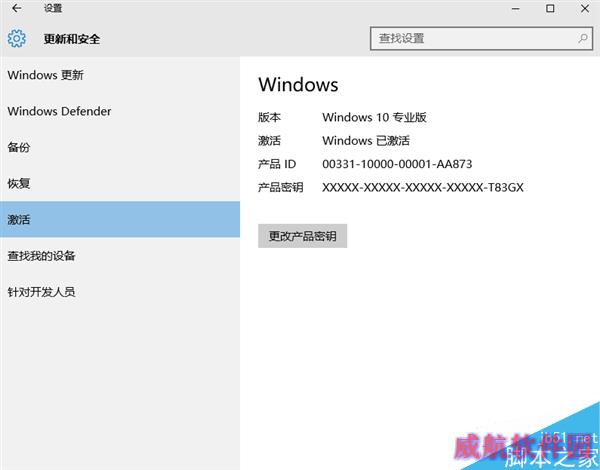Viewport: 600px width, 470px height.
Task: Close the settings window
Action: 585,8
